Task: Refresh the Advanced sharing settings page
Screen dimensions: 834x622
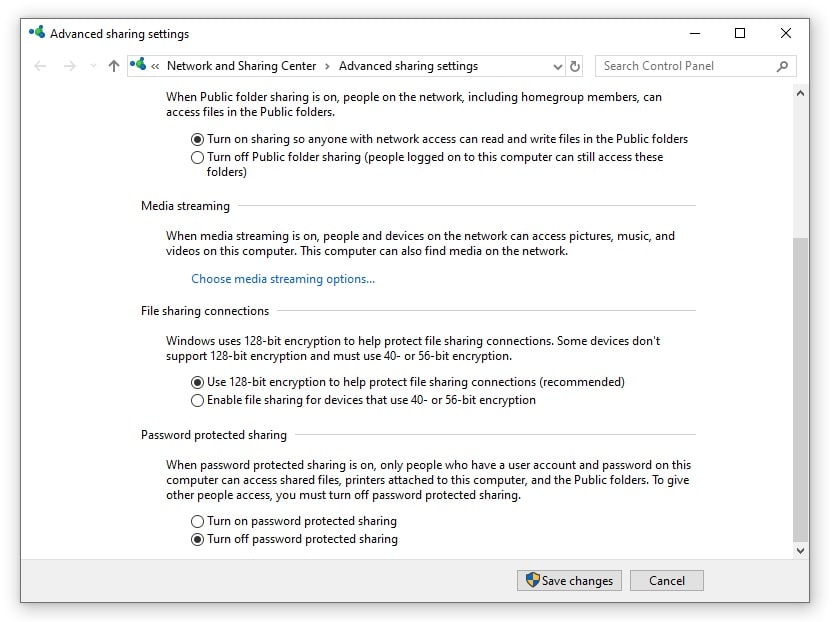Action: point(574,67)
